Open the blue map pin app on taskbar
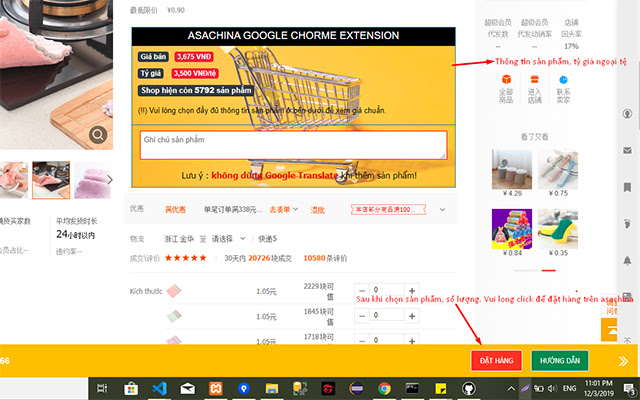 [x=244, y=388]
